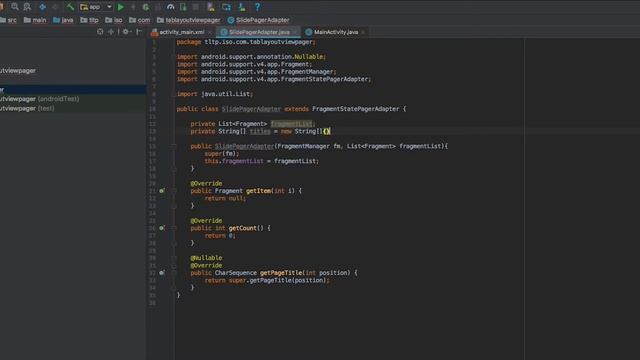640x360 pixels.
Task: Click the getPageTitle override gutter icon
Action: [162, 273]
